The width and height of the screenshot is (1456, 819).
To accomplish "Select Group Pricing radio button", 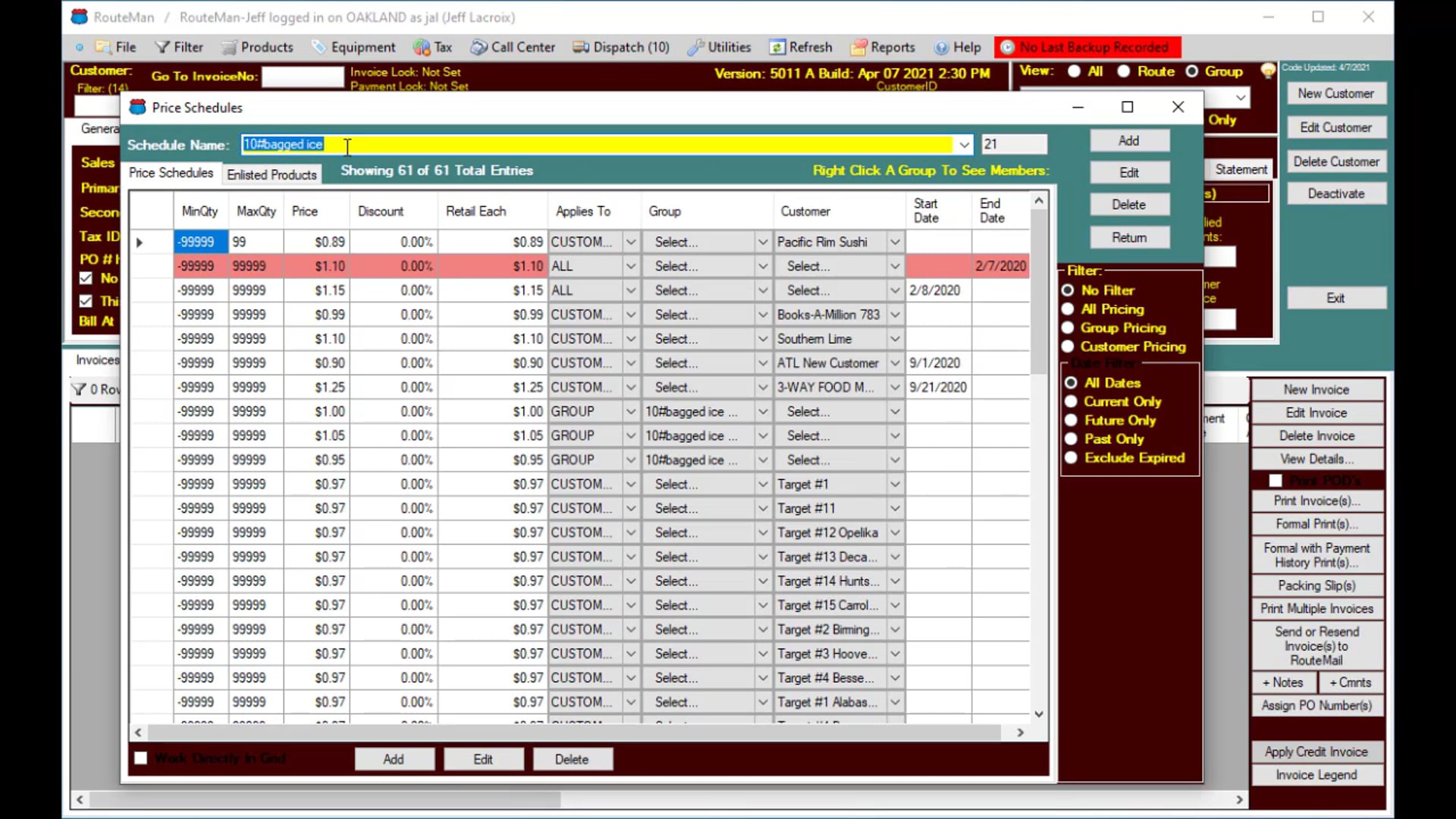I will click(1068, 328).
